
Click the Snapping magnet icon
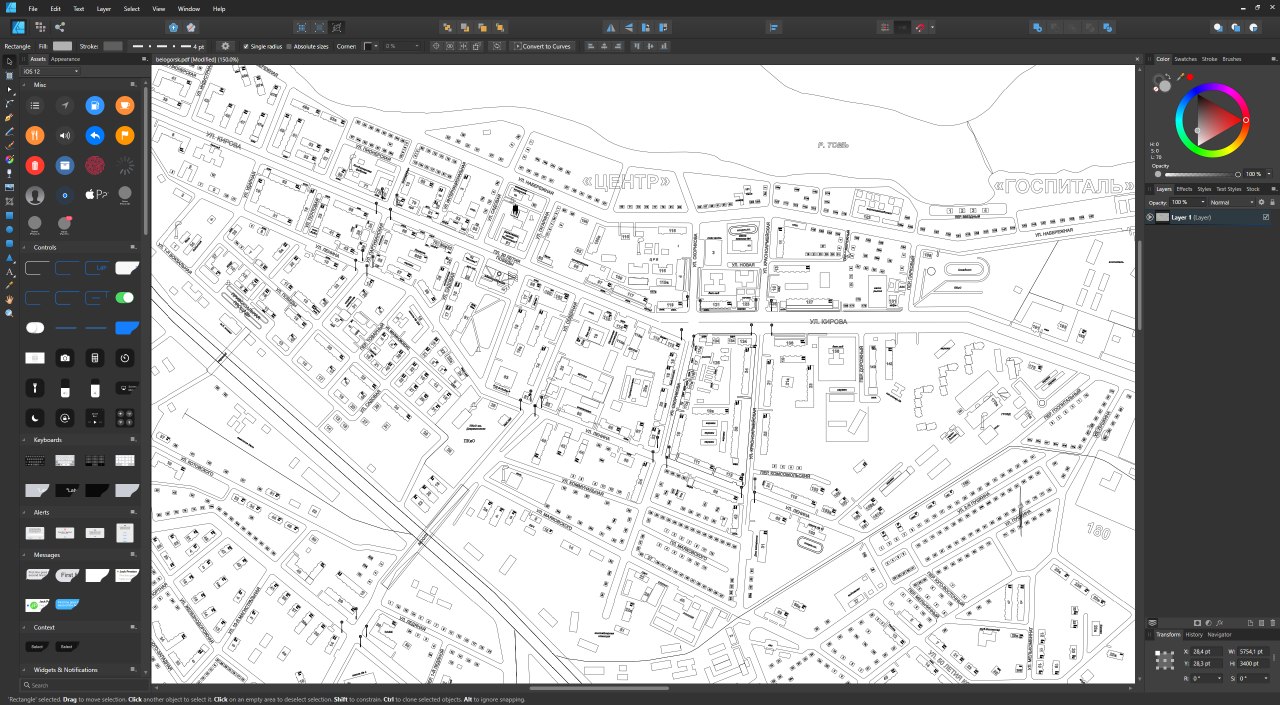click(x=921, y=27)
